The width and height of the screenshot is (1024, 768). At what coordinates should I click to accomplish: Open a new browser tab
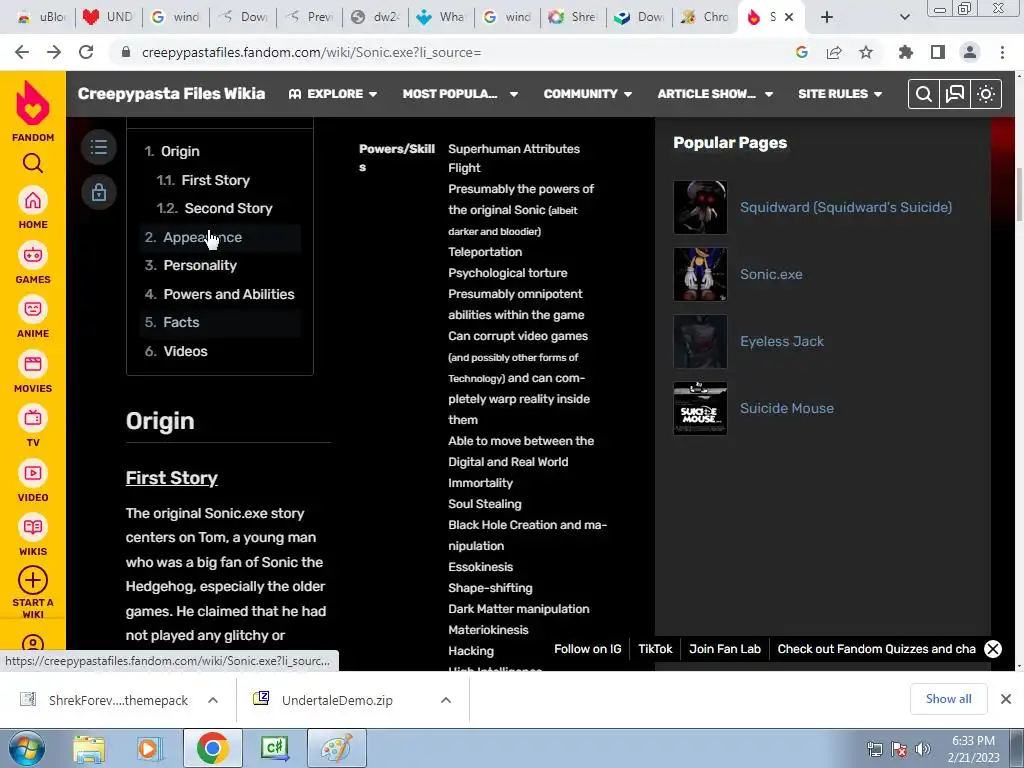click(827, 17)
